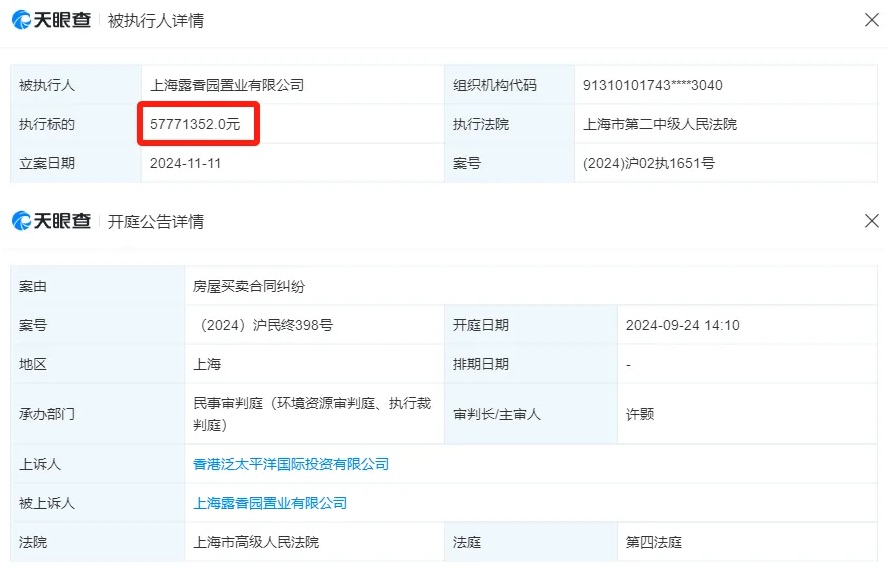891x571 pixels.
Task: Click the 被执行人详情 panel title
Action: (x=156, y=21)
